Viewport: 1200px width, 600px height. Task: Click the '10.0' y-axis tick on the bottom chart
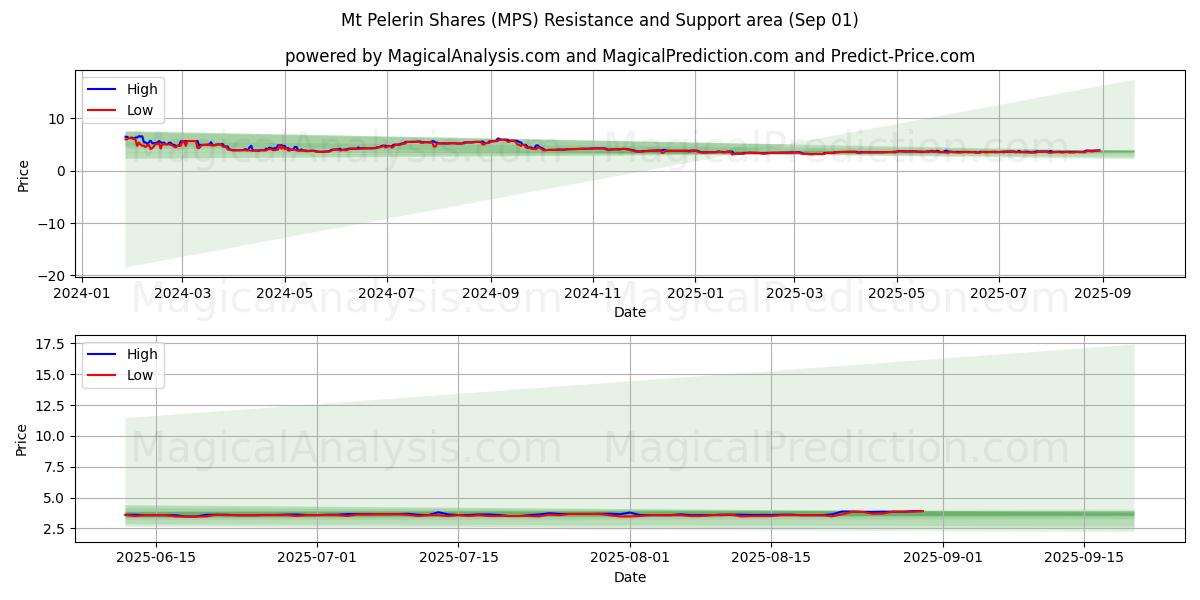click(x=51, y=437)
